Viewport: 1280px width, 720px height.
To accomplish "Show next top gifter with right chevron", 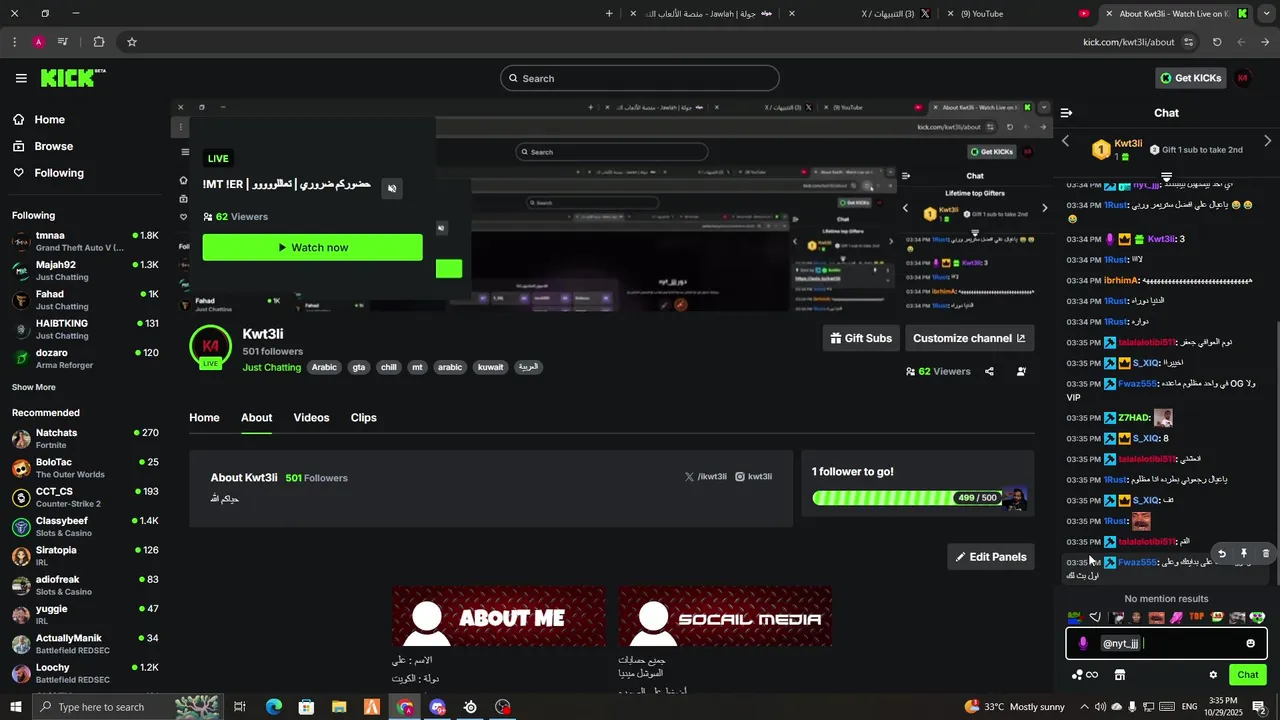I will 1268,141.
